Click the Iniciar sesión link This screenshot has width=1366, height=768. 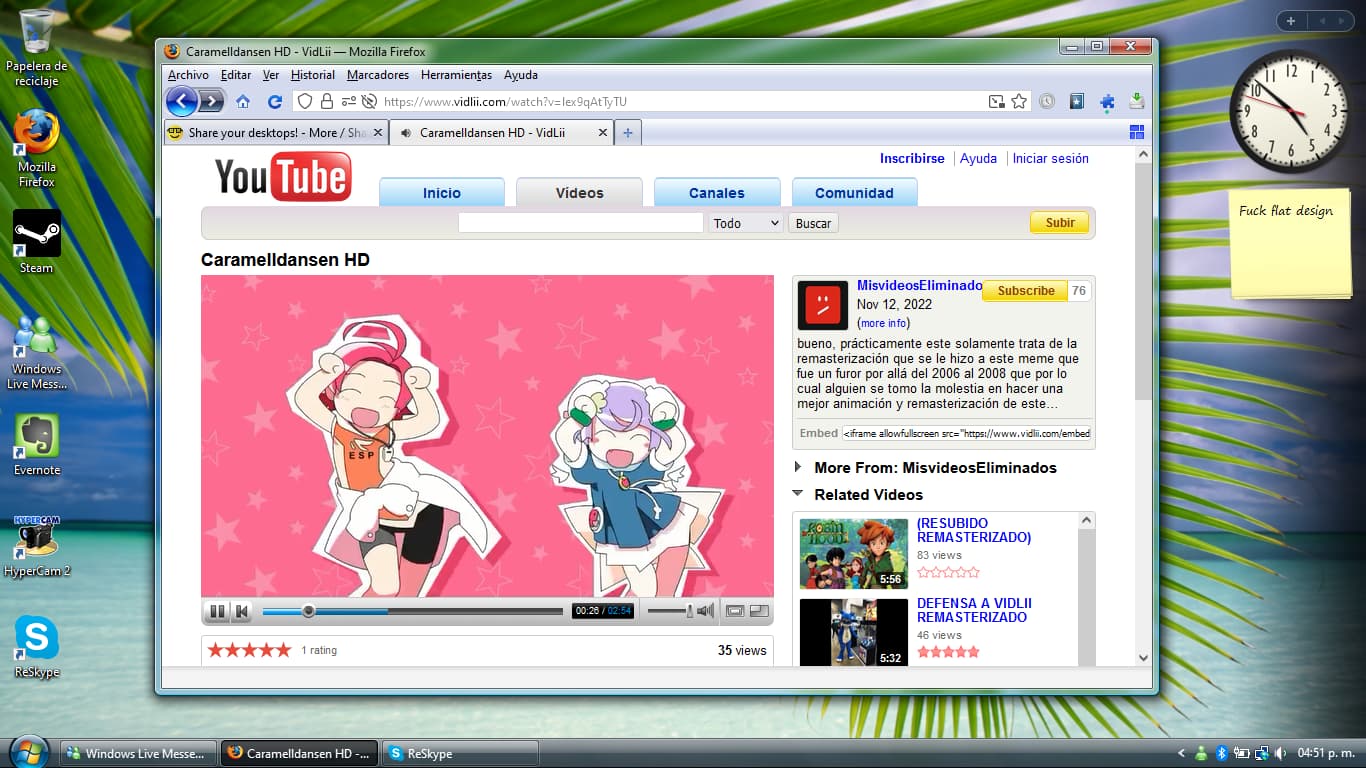pos(1051,158)
